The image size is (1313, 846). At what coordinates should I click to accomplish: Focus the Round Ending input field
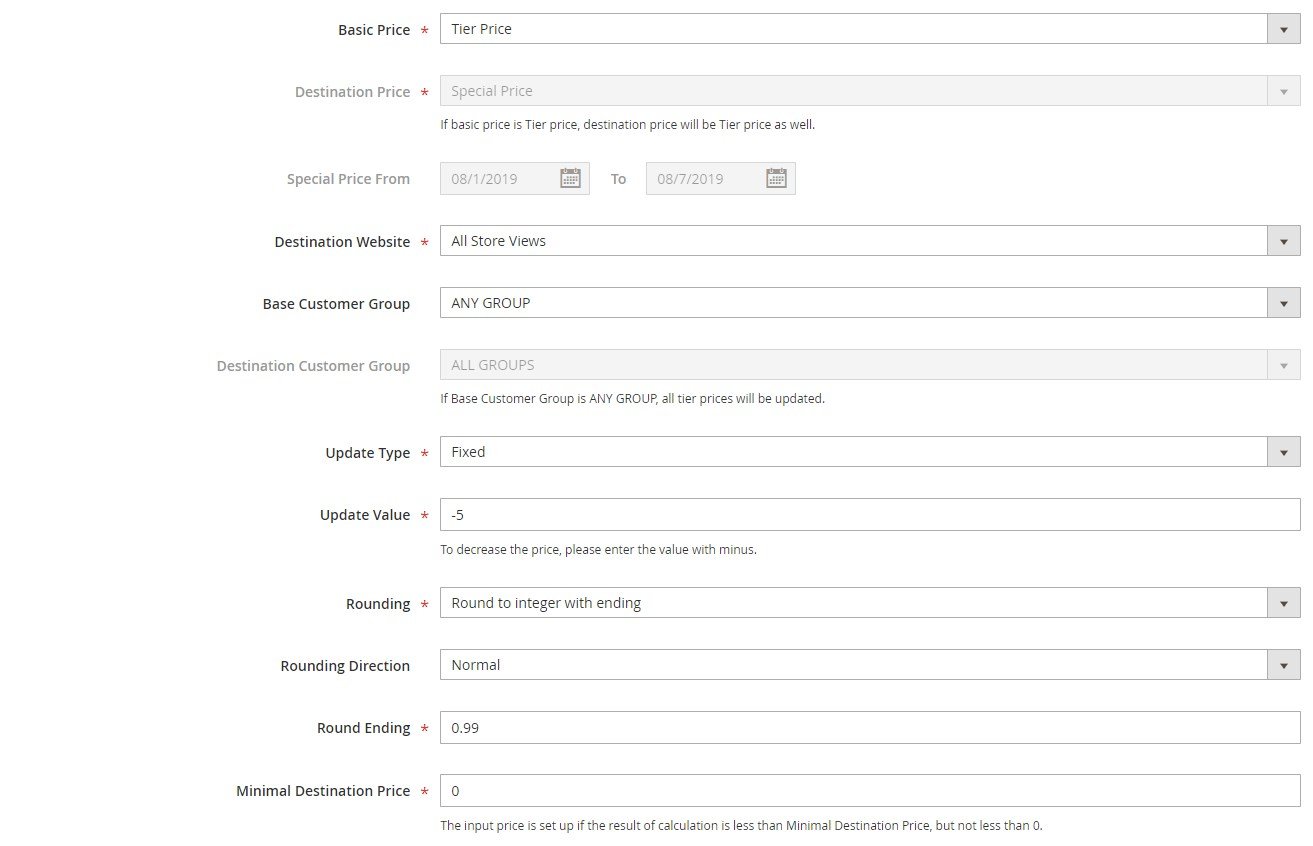(870, 728)
